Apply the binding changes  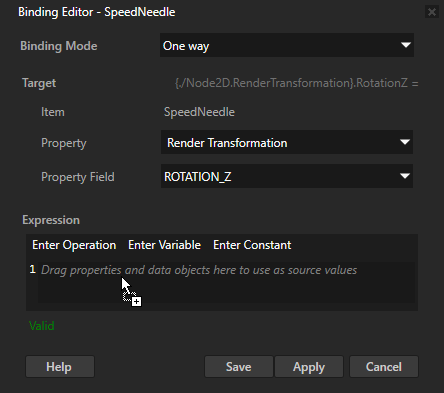point(309,367)
